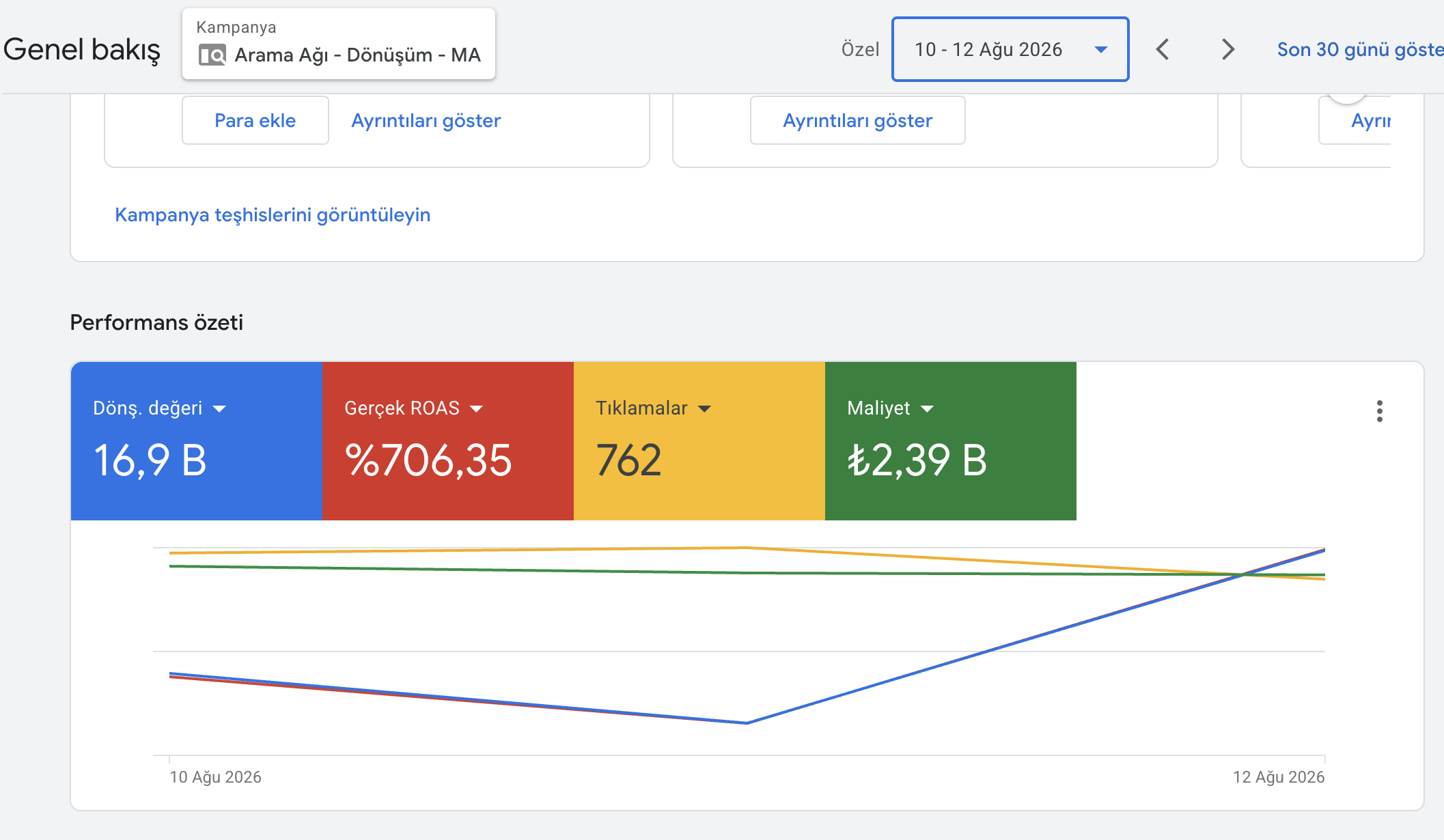This screenshot has width=1444, height=840.
Task: Open the performance summary three-dot menu
Action: point(1380,411)
